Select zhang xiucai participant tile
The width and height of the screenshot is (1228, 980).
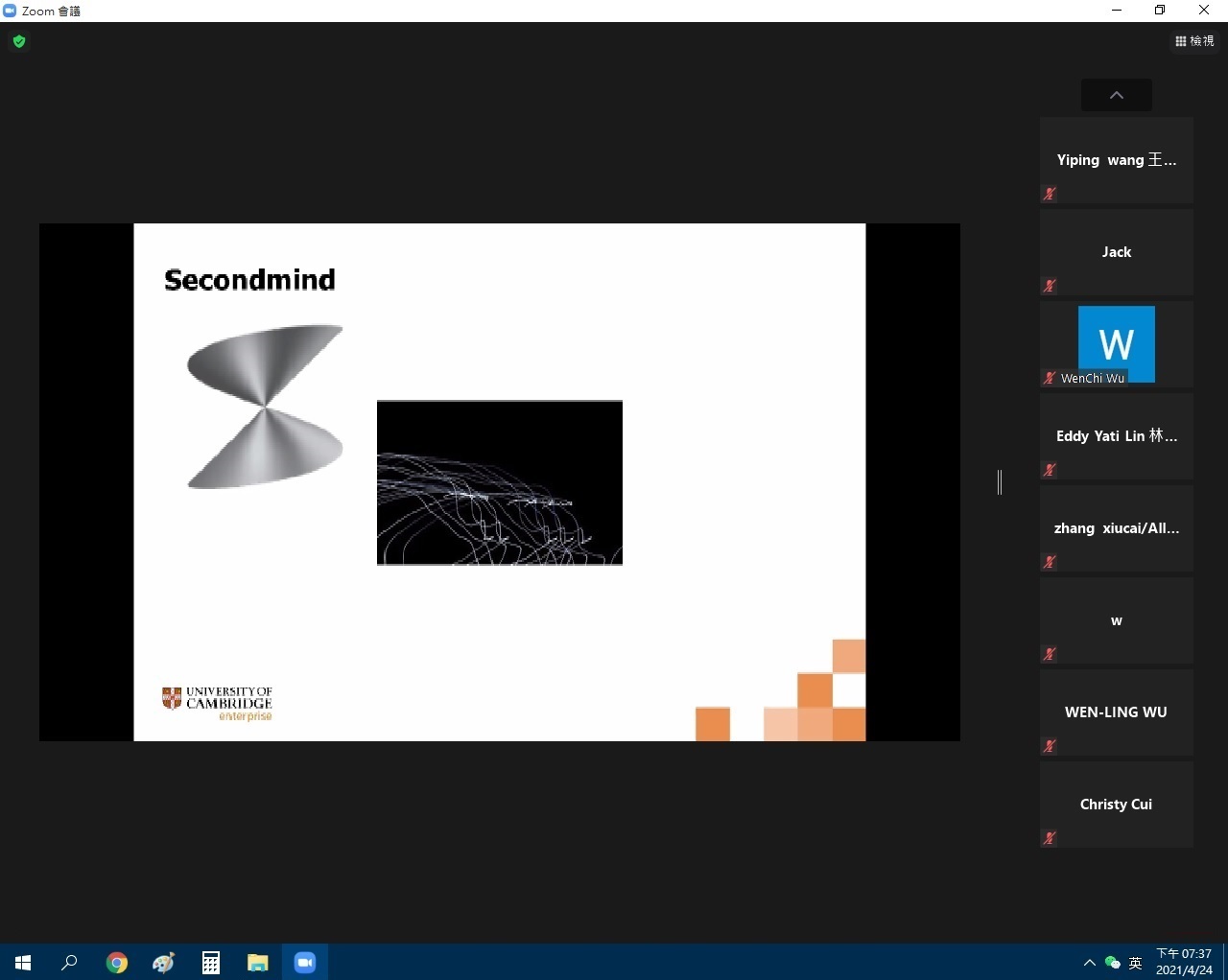[x=1116, y=528]
